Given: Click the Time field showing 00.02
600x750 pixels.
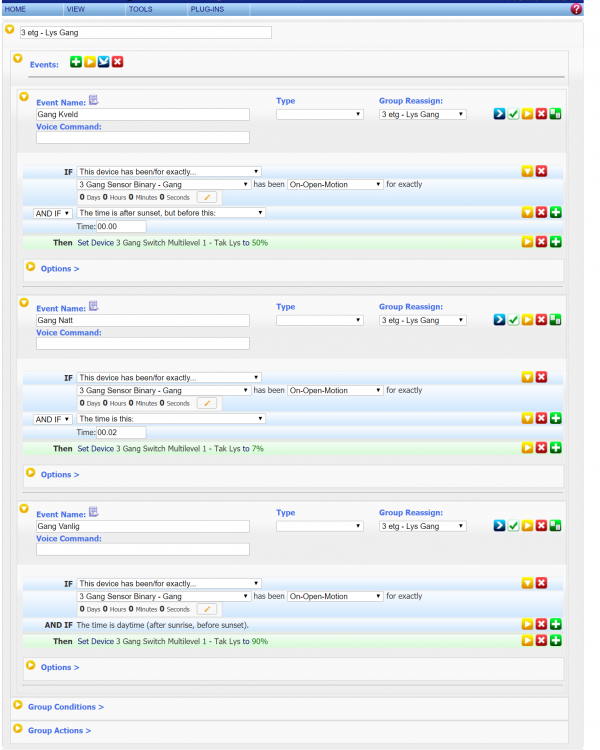Looking at the screenshot, I should (120, 432).
